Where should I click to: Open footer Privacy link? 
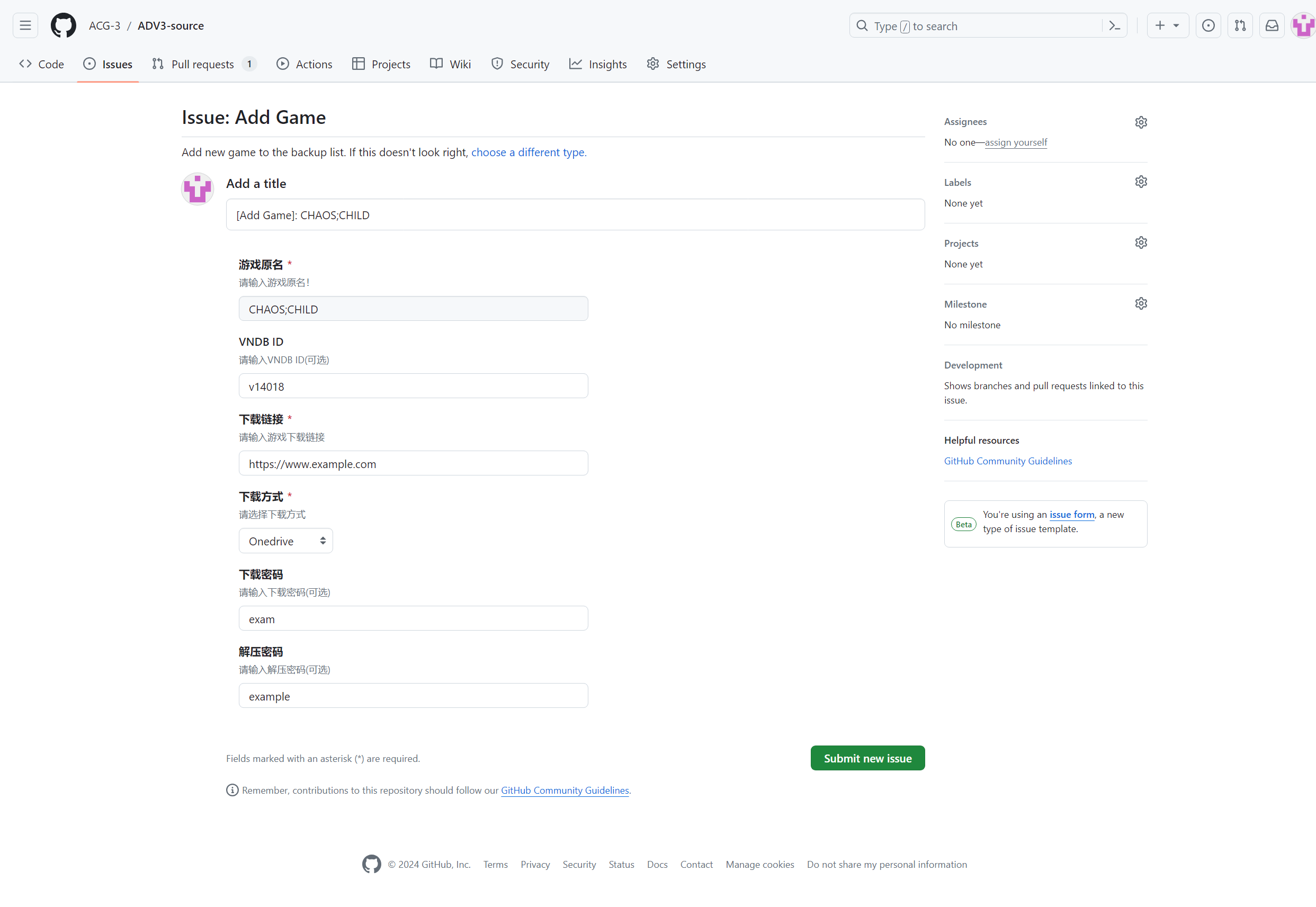tap(535, 865)
